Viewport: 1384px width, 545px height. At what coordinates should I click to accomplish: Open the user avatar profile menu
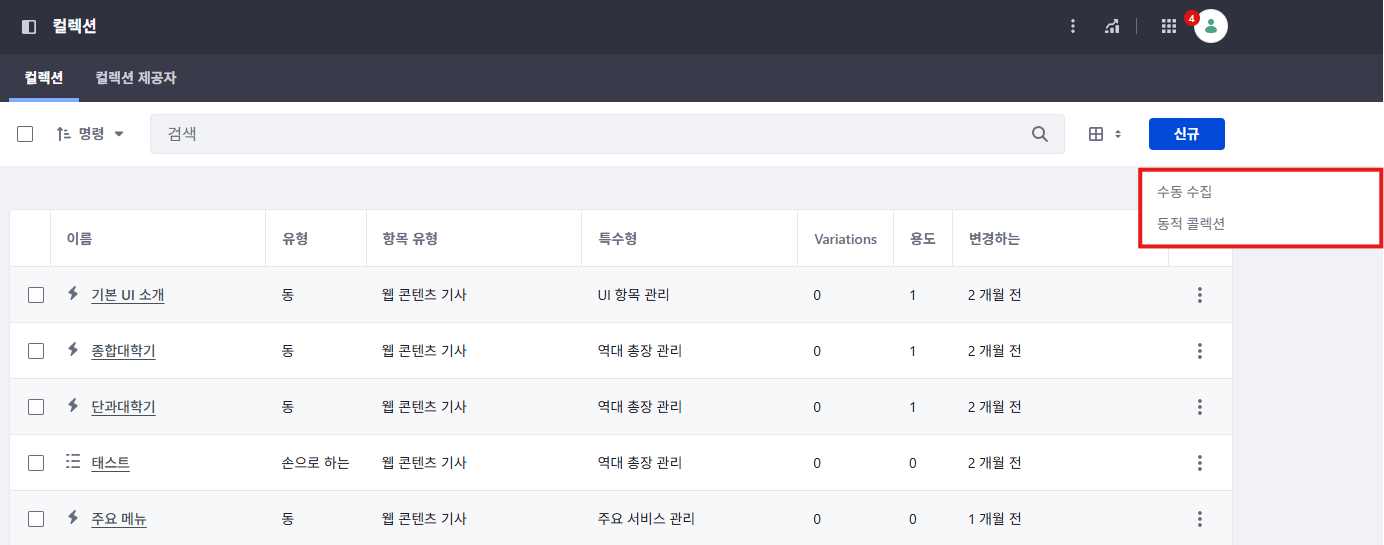pyautogui.click(x=1211, y=27)
